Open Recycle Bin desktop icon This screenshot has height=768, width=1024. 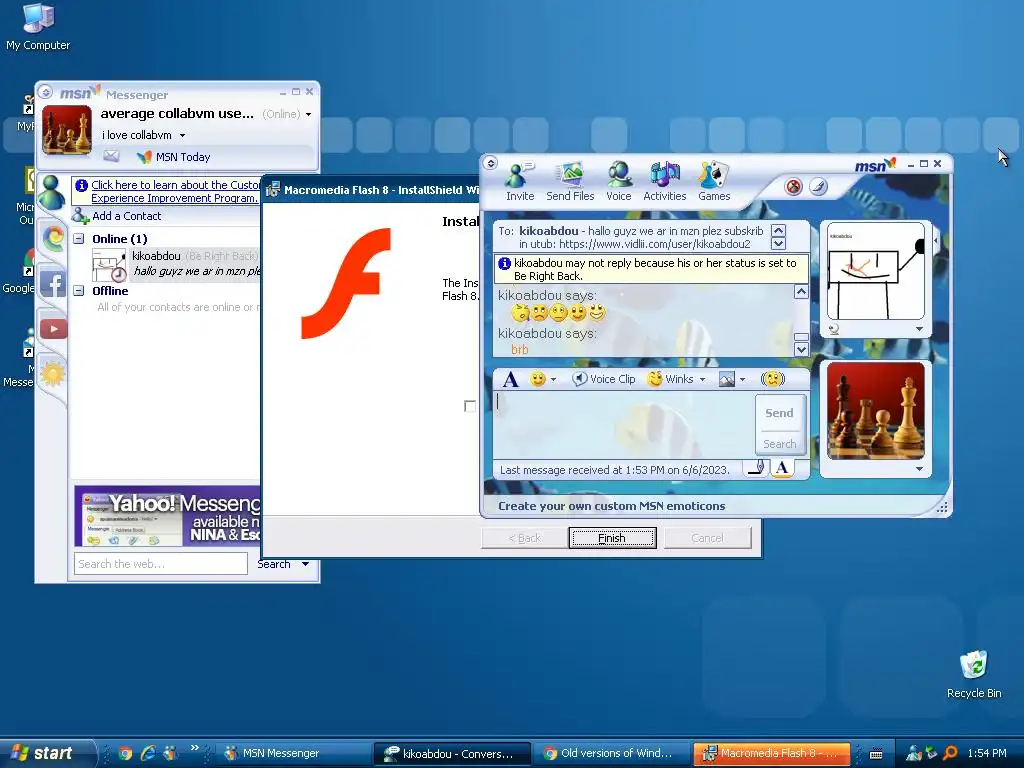click(974, 674)
